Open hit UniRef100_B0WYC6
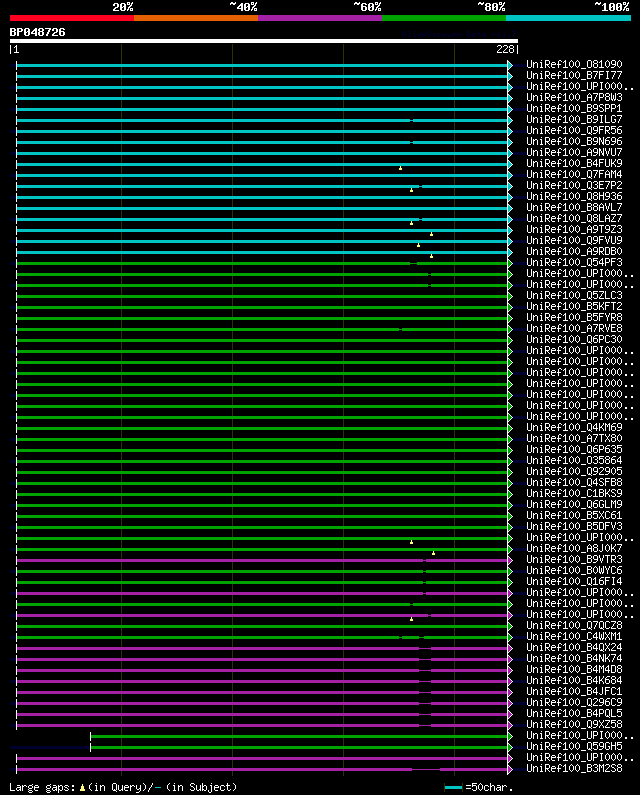640x795 pixels. 574,570
